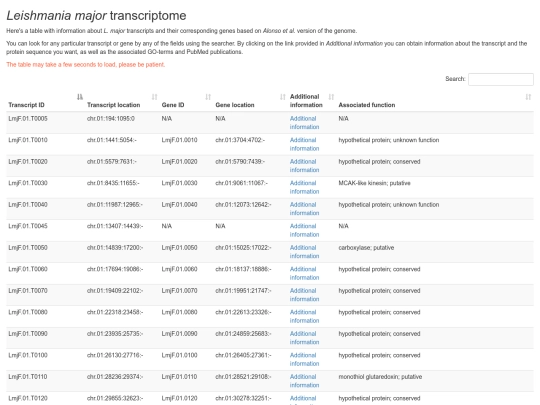The height and width of the screenshot is (405, 540).
Task: Sort table by Transcript ID arrows
Action: point(80,97)
